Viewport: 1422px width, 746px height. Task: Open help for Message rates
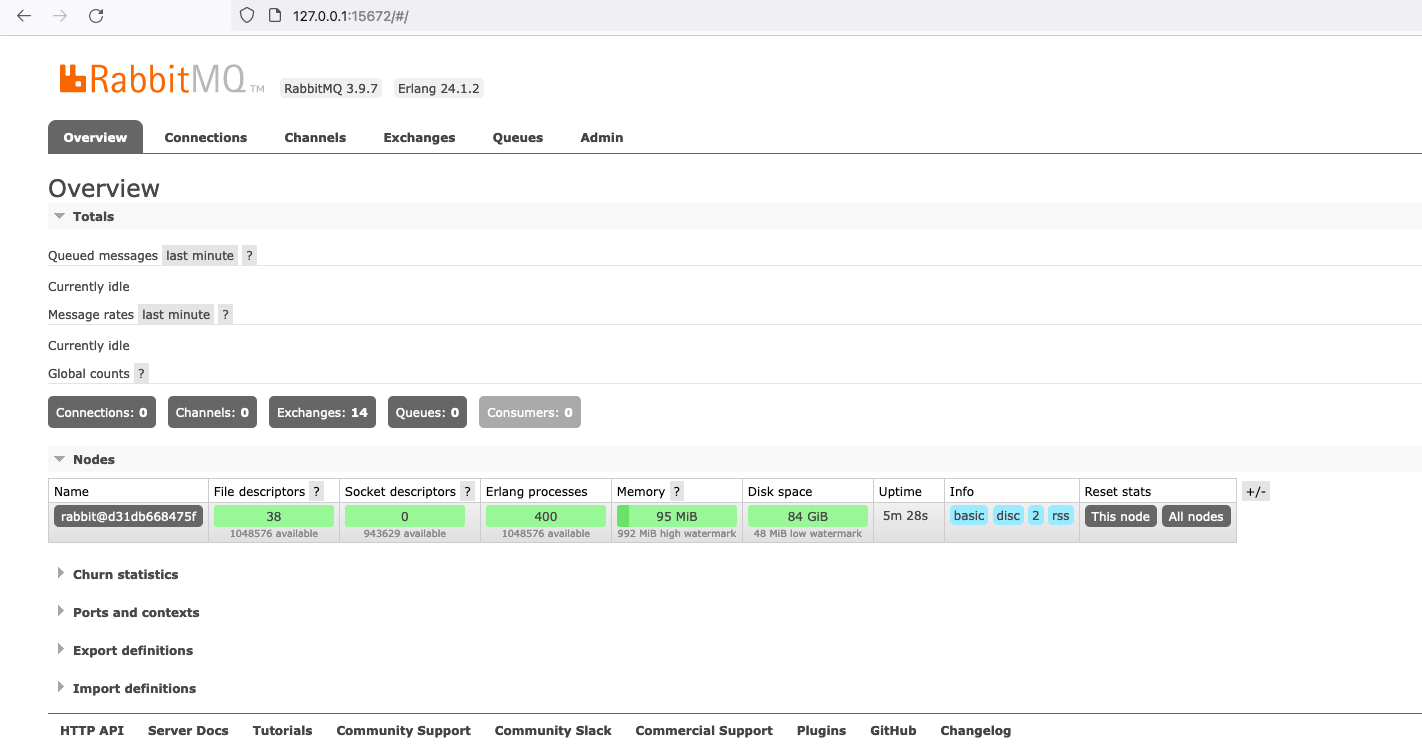tap(226, 314)
